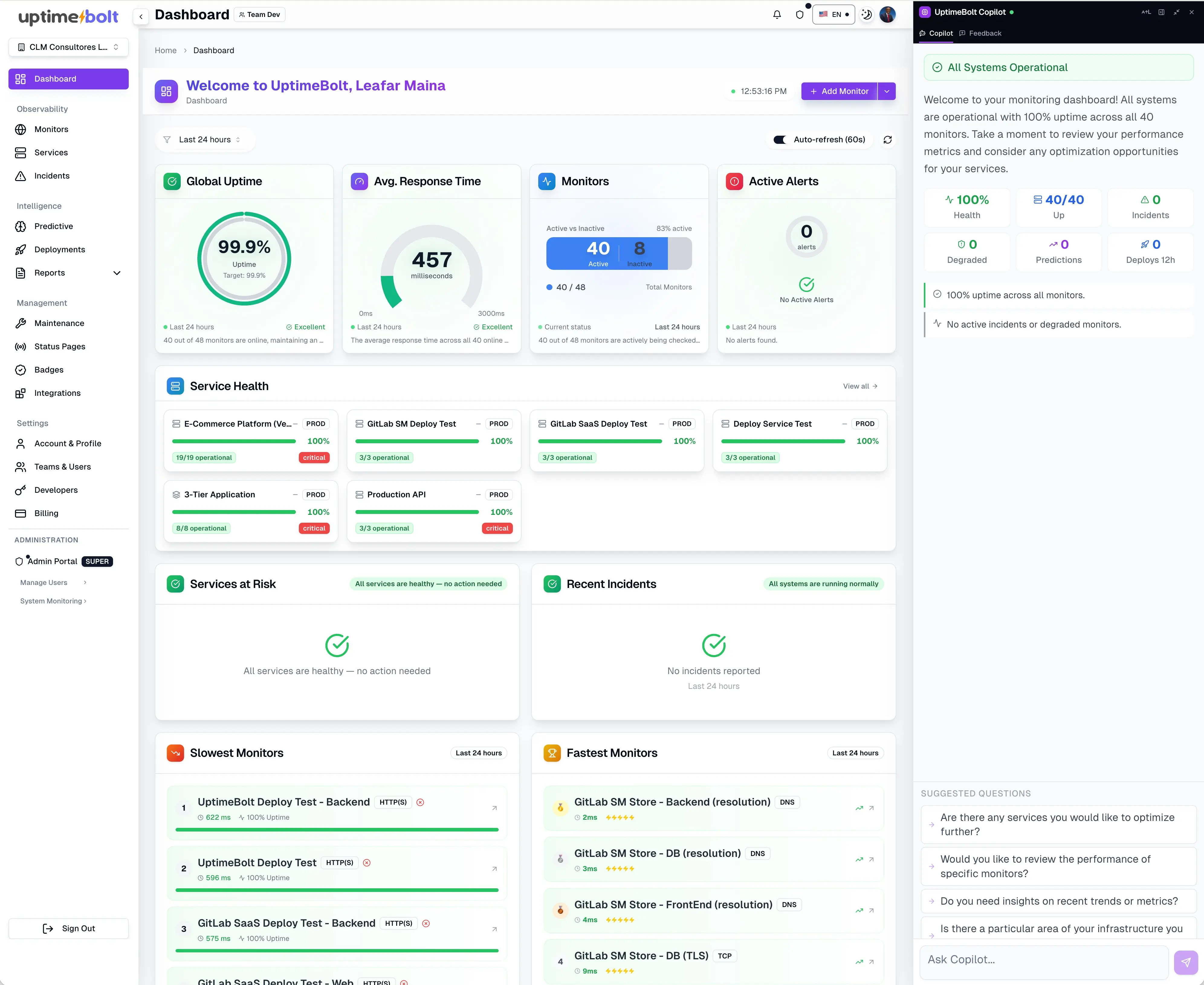
Task: Open Incidents in the sidebar
Action: tap(52, 176)
